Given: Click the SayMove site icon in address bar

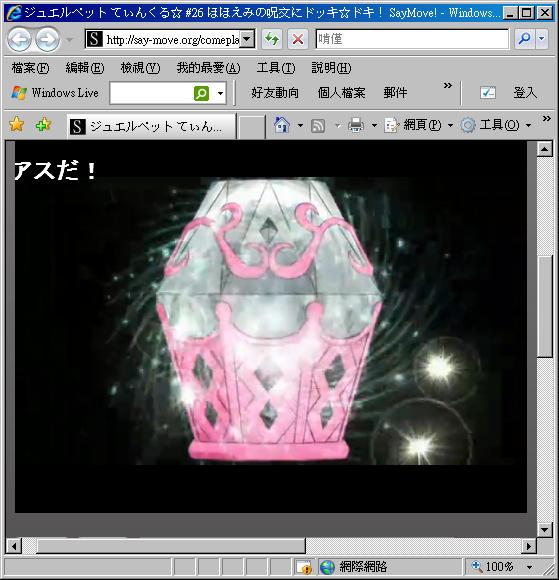Looking at the screenshot, I should pos(94,39).
